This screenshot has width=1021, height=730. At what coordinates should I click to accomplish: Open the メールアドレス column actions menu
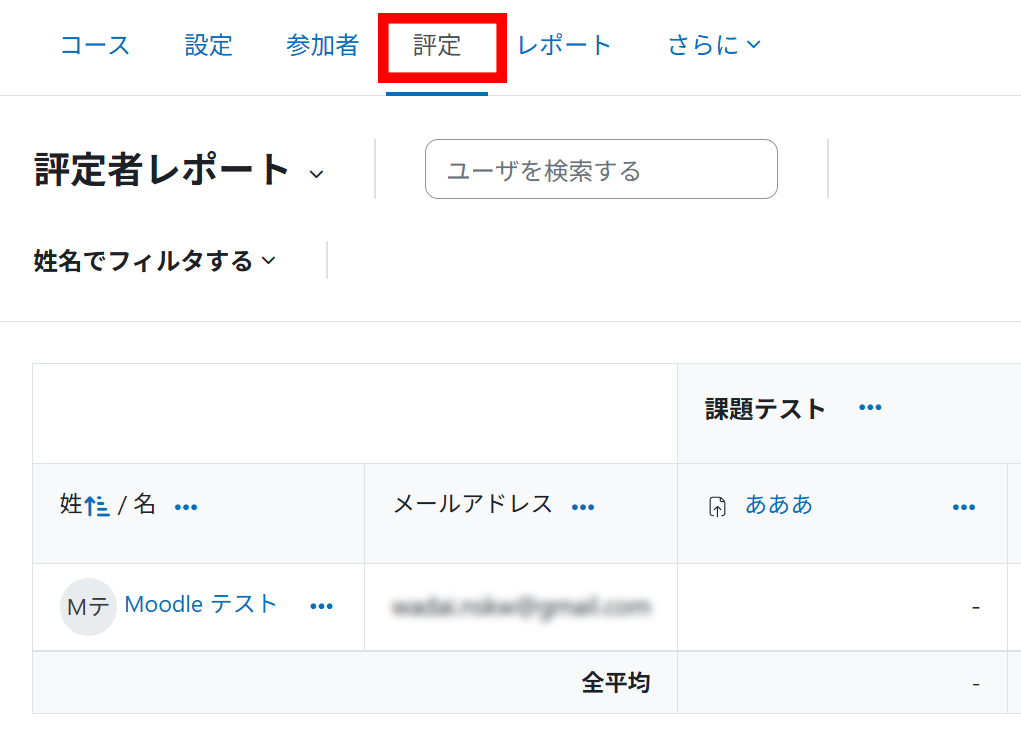click(583, 507)
